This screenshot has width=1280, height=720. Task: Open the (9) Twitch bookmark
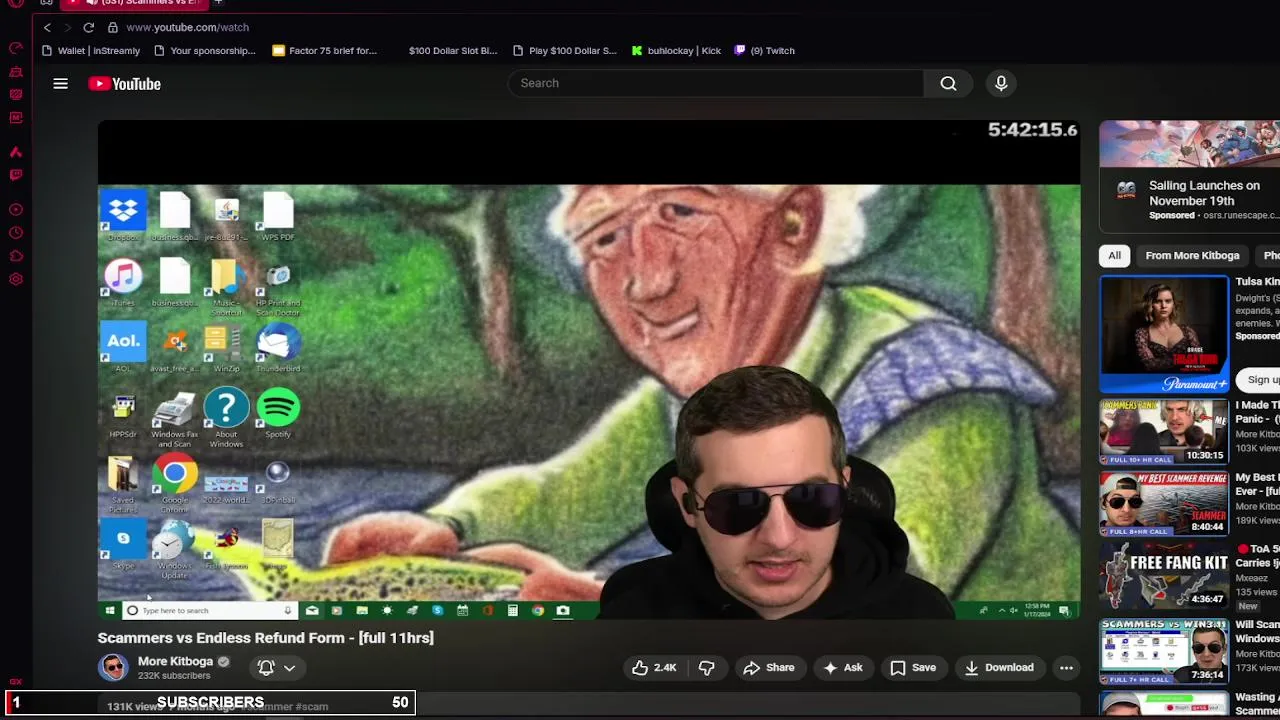click(x=765, y=50)
